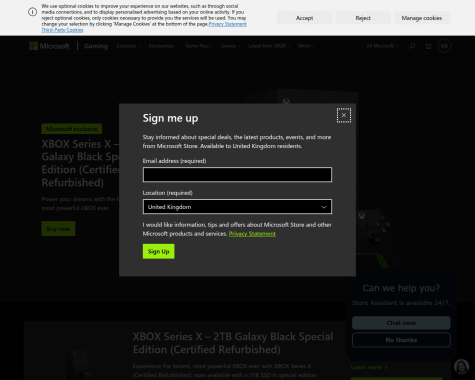Click the Store Assistant avatar icon
Viewport: 475px width, 380px height.
tap(461, 366)
